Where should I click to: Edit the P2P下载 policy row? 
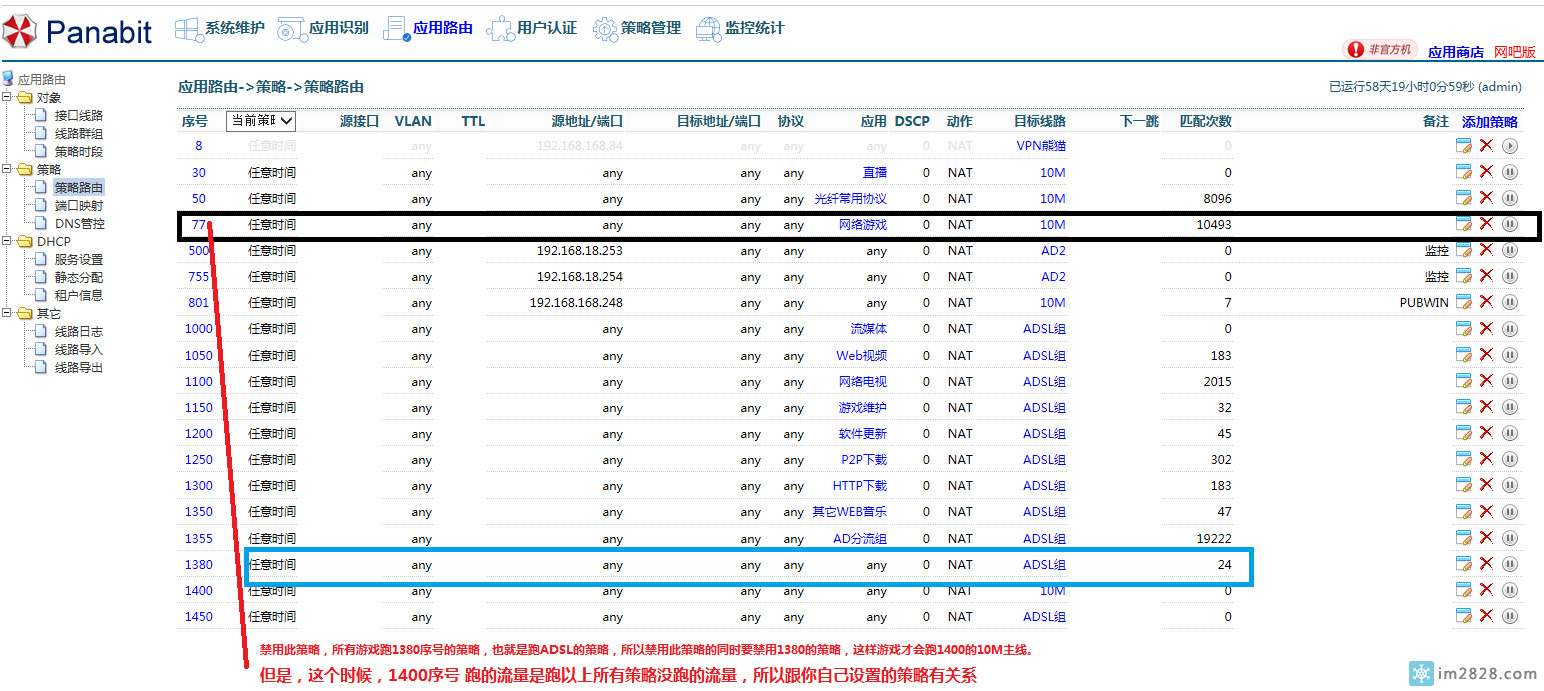click(1464, 459)
